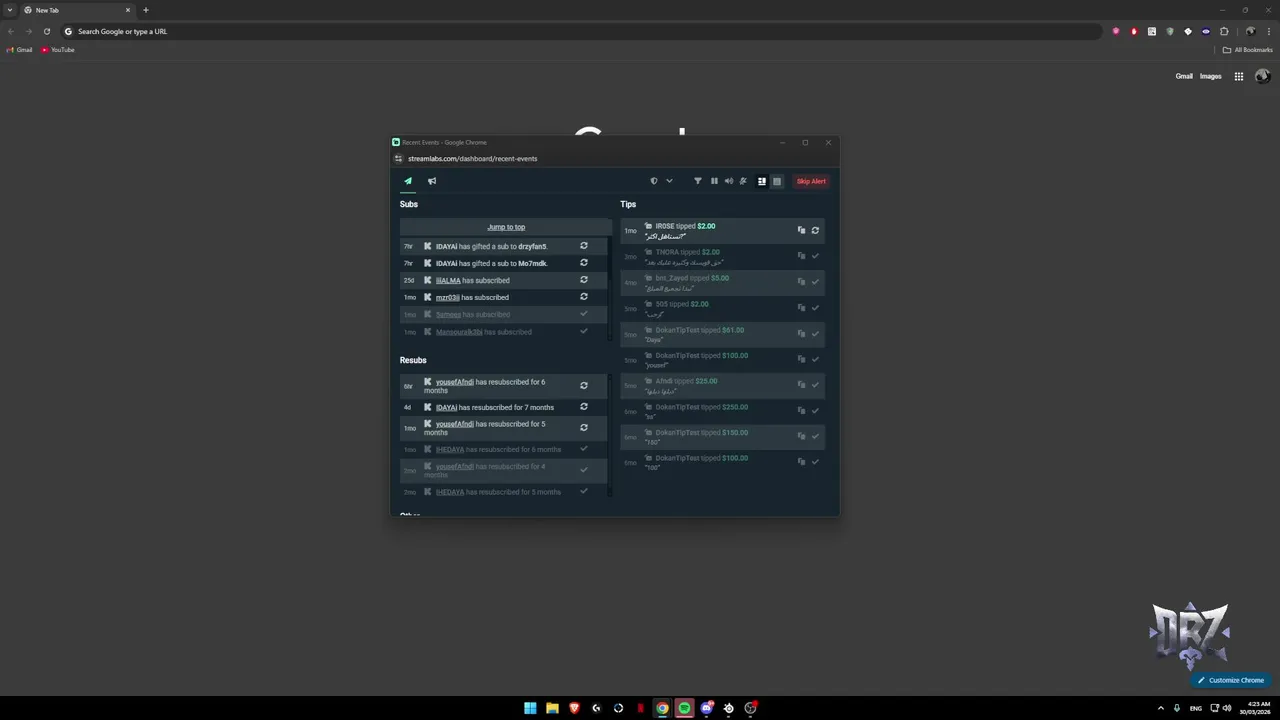Click checkmark on yousefAfndi 4 months resub
The image size is (1280, 720).
(x=584, y=470)
